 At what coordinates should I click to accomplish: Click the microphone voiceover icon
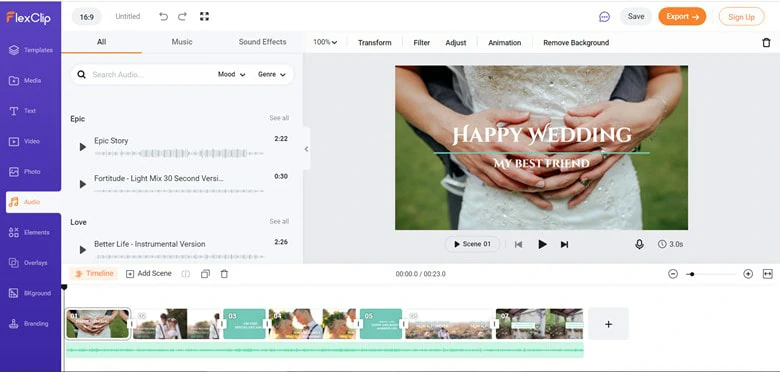(x=639, y=244)
